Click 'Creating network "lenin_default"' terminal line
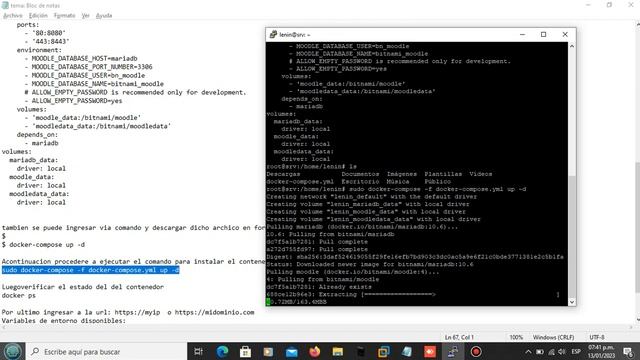The width and height of the screenshot is (640, 360). pos(371,197)
